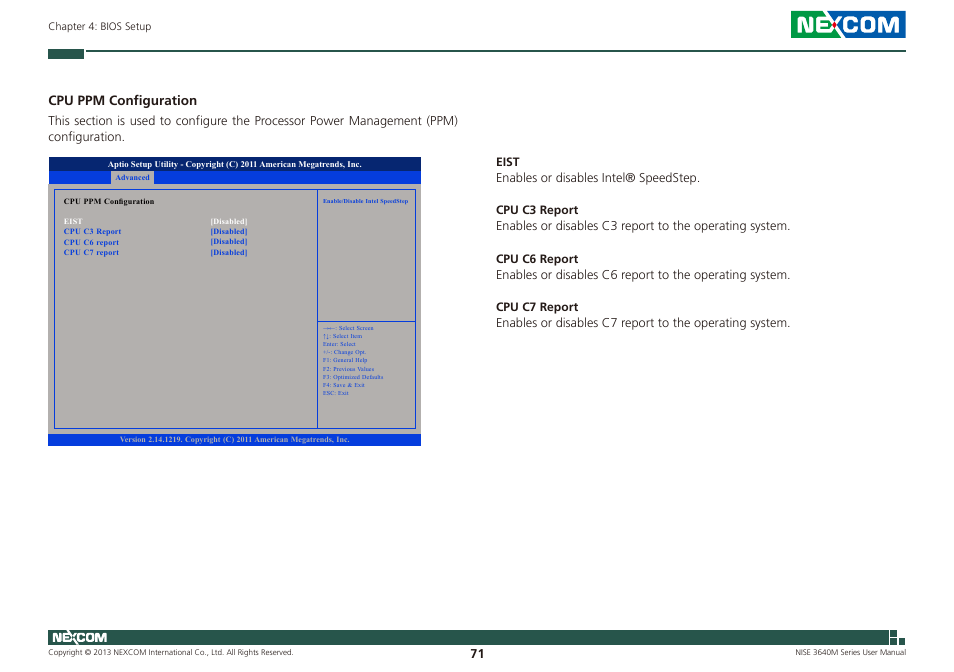Screen dimensions: 954x672
Task: Click the Version 2.14.1219 footer text
Action: coord(235,440)
